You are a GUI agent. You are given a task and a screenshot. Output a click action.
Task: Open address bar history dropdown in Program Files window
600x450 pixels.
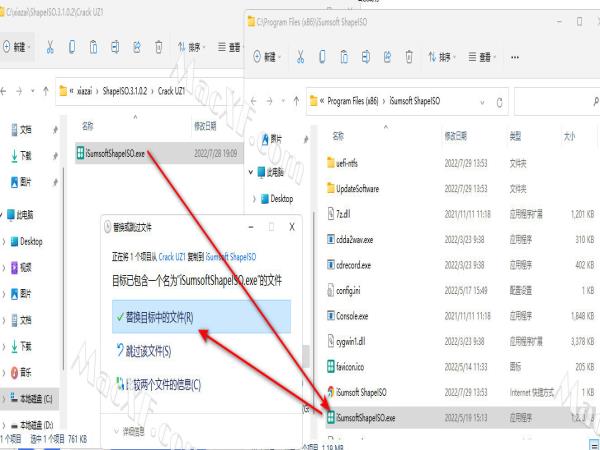pyautogui.click(x=482, y=102)
